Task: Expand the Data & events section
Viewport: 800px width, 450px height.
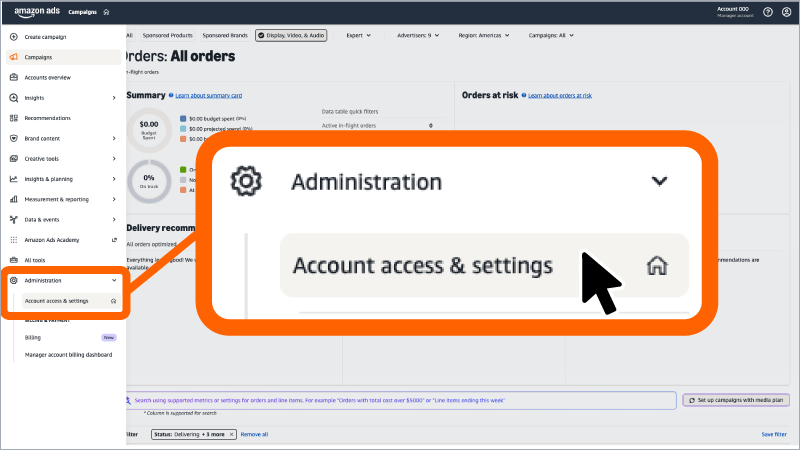Action: [114, 219]
